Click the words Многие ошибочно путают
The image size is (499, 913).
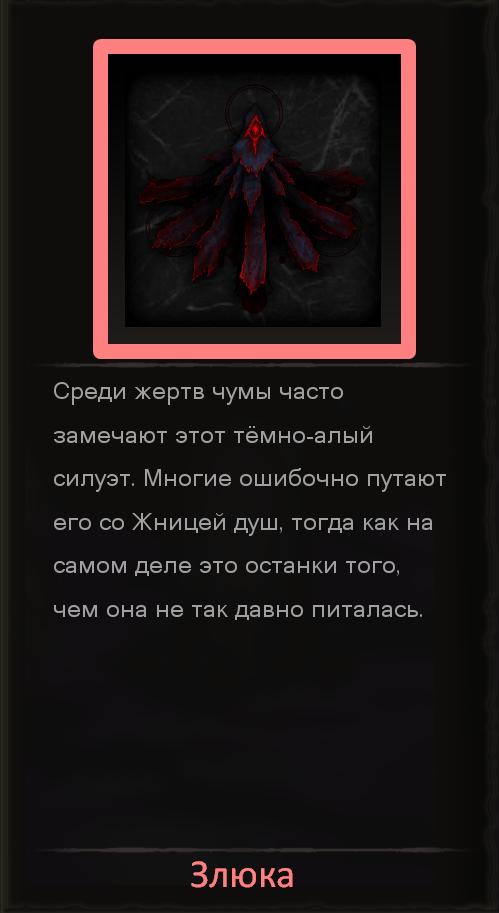tap(295, 479)
